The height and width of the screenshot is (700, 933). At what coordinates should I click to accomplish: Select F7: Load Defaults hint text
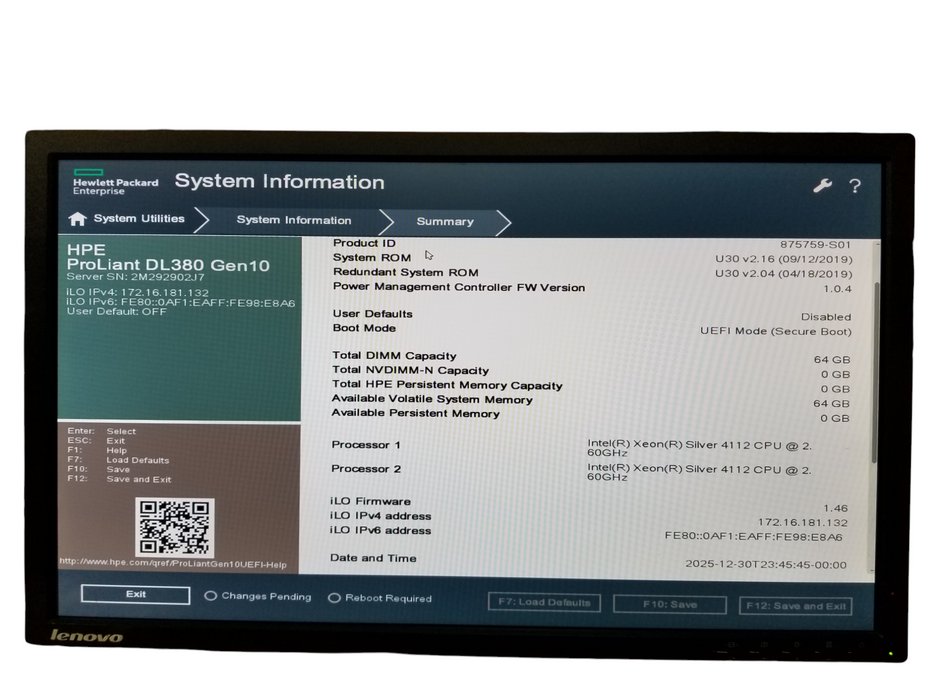pos(118,460)
